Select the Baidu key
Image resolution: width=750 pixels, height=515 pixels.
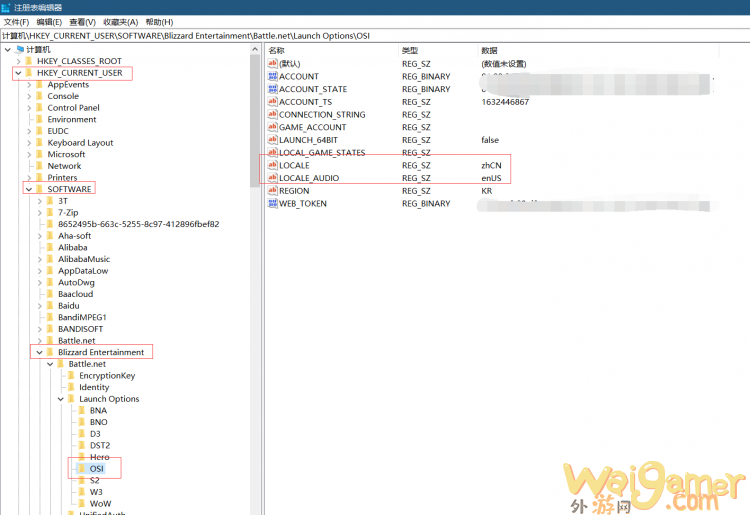69,306
